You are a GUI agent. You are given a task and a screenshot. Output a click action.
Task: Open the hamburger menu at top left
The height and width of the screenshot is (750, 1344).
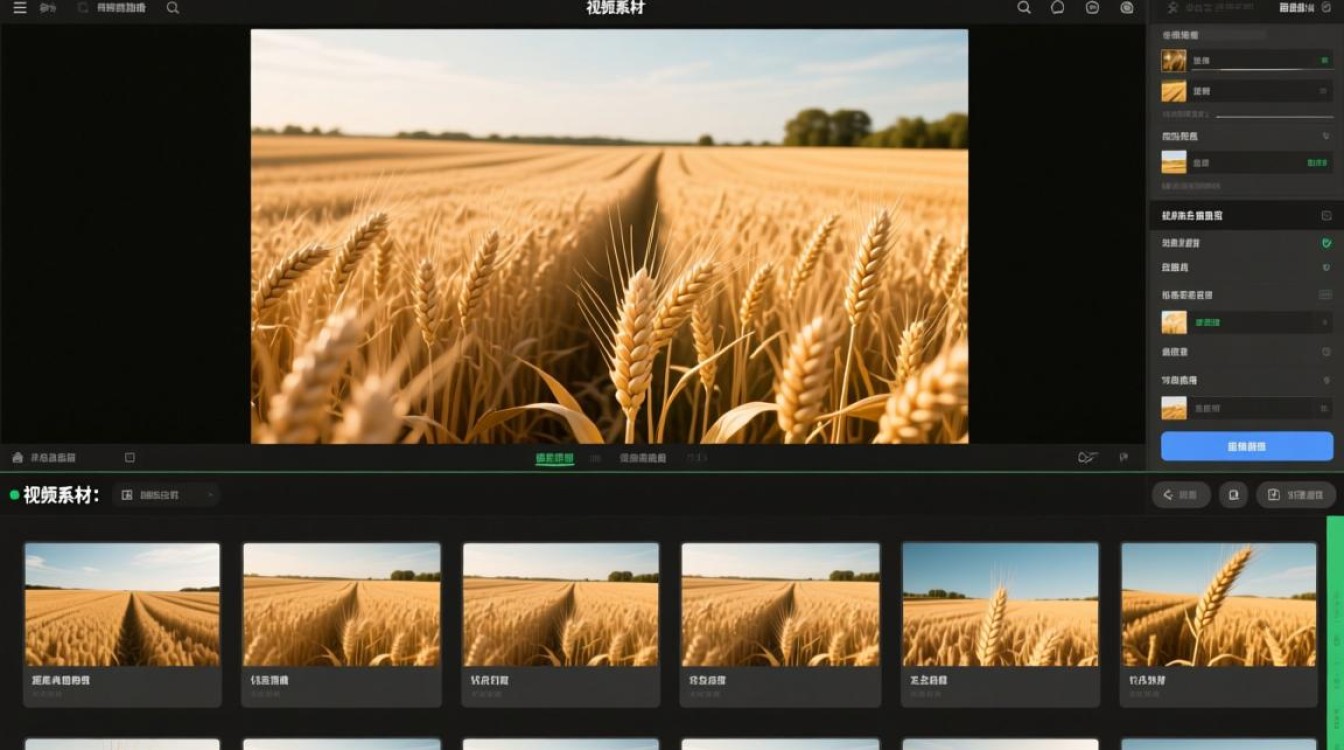[19, 7]
